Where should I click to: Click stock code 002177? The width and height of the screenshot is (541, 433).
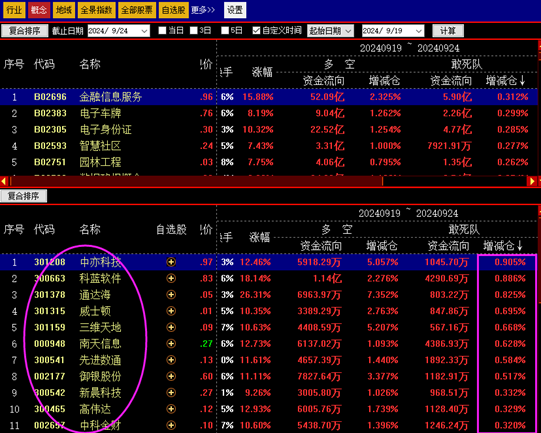pos(50,376)
